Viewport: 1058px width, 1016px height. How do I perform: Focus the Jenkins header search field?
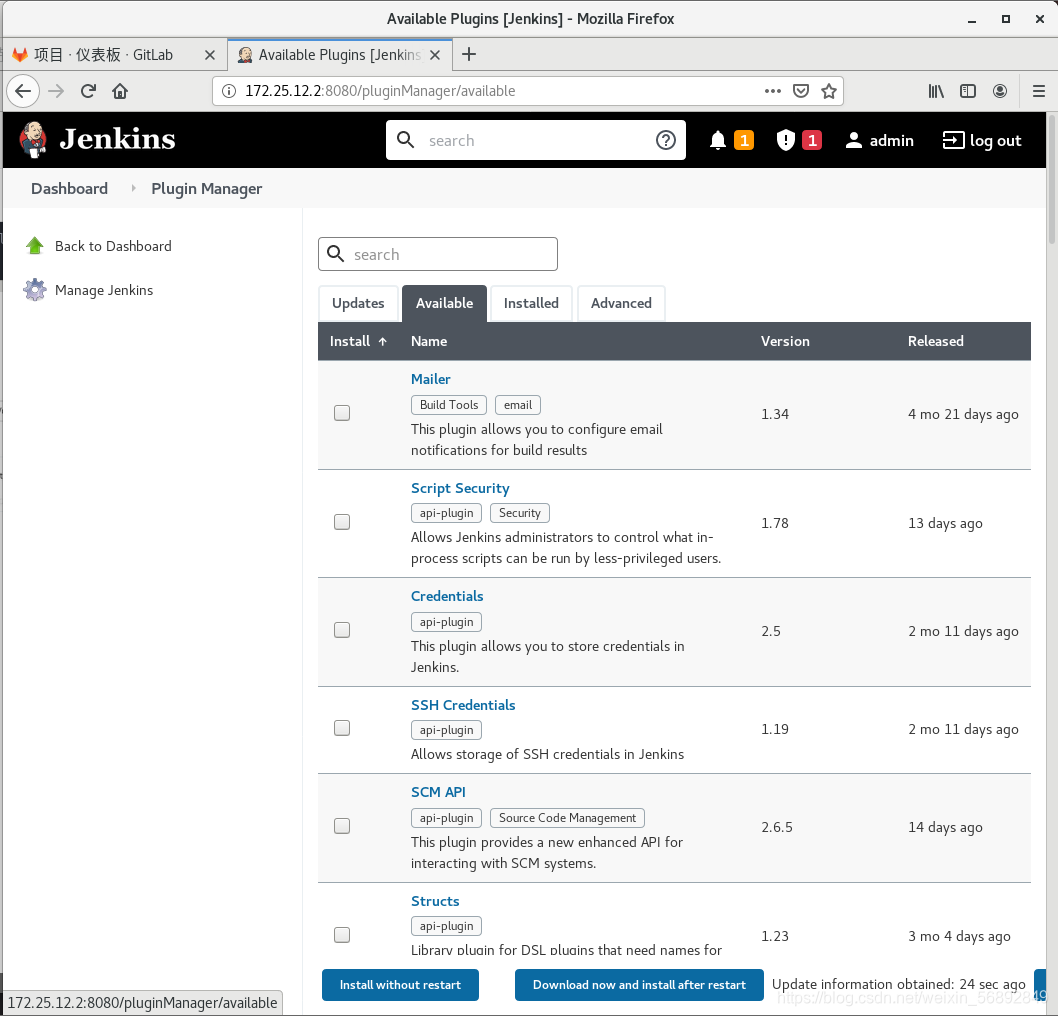coord(536,140)
